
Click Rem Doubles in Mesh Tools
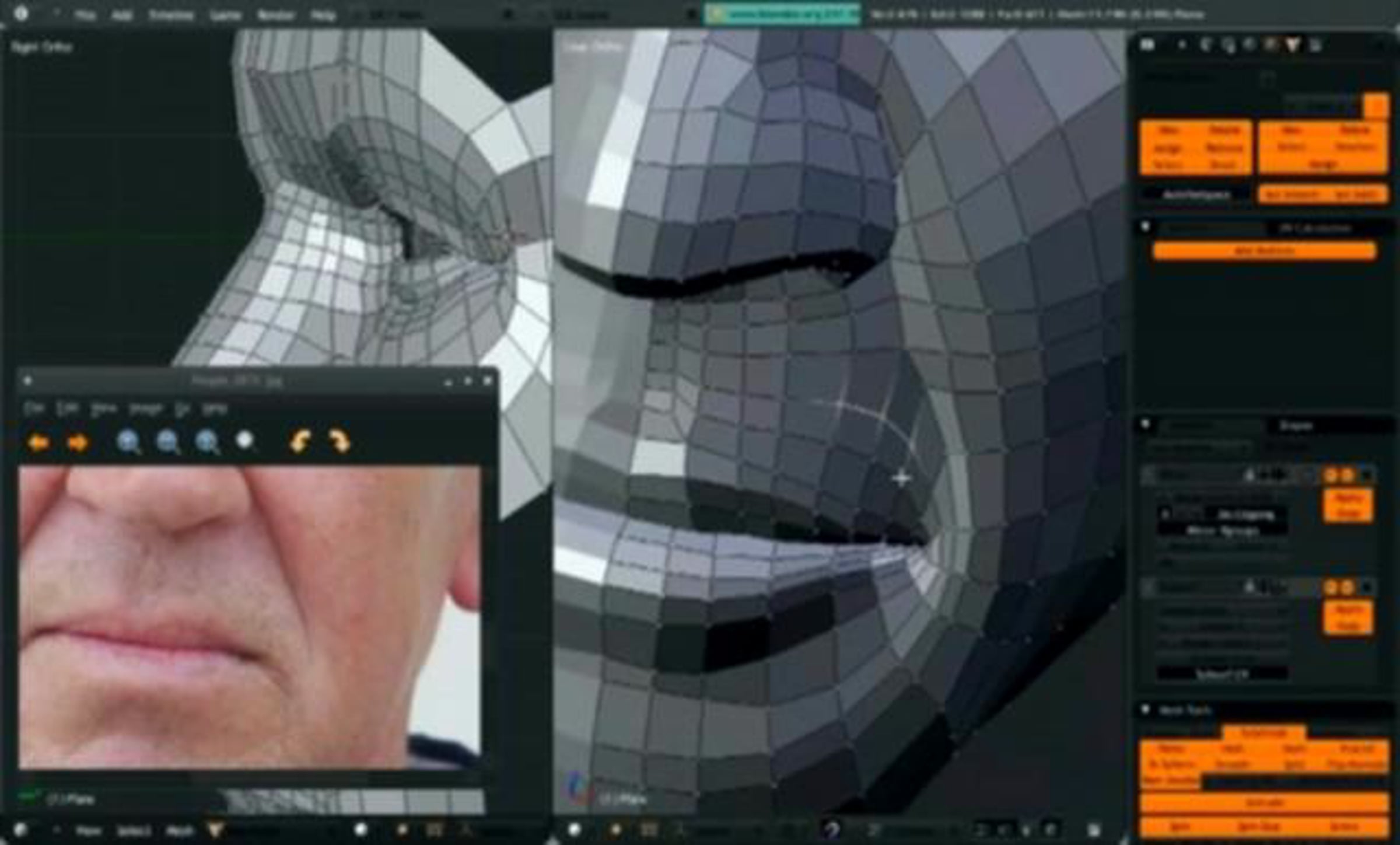[x=1170, y=780]
